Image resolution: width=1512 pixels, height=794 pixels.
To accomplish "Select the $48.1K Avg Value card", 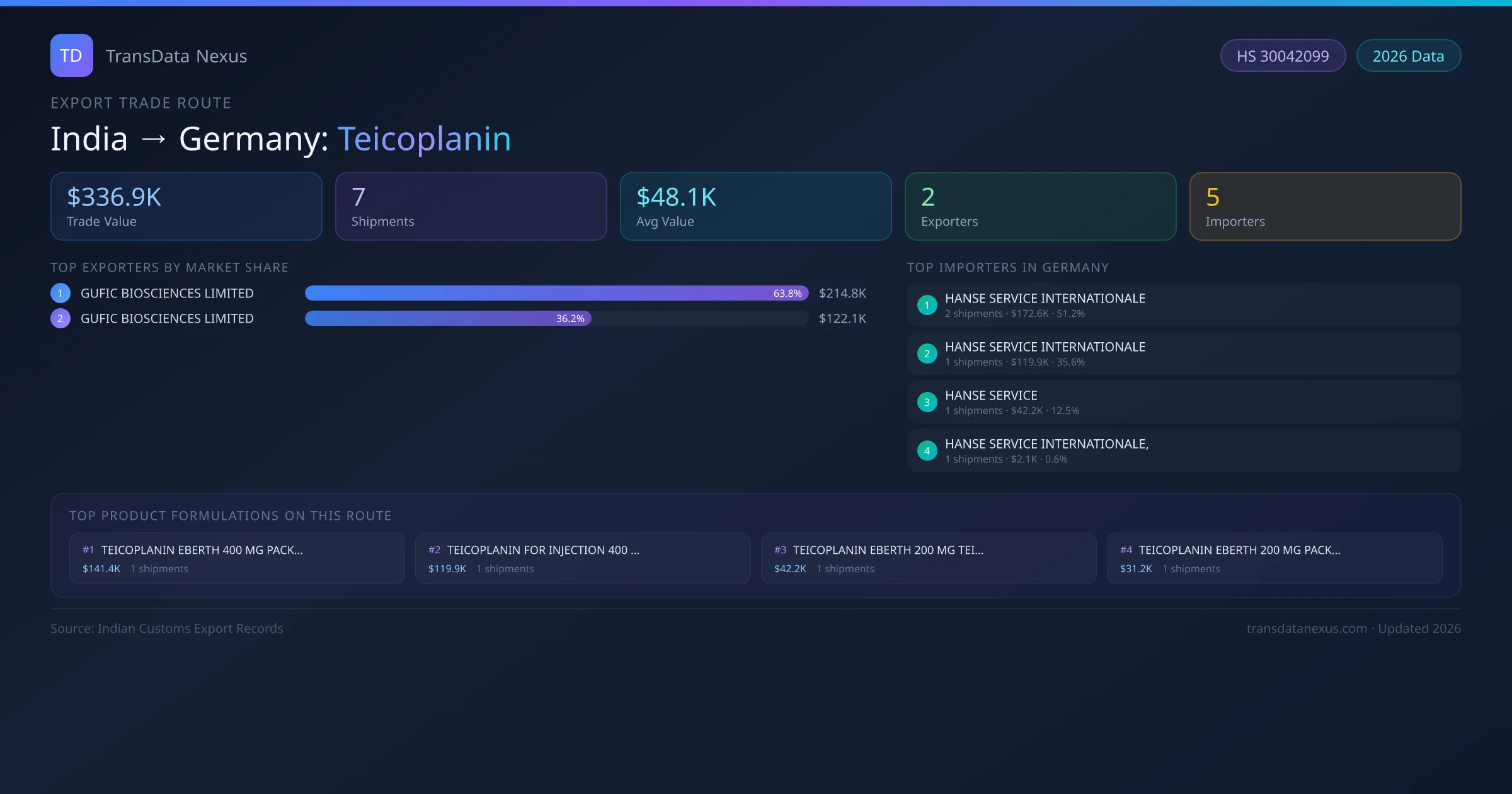I will point(755,207).
